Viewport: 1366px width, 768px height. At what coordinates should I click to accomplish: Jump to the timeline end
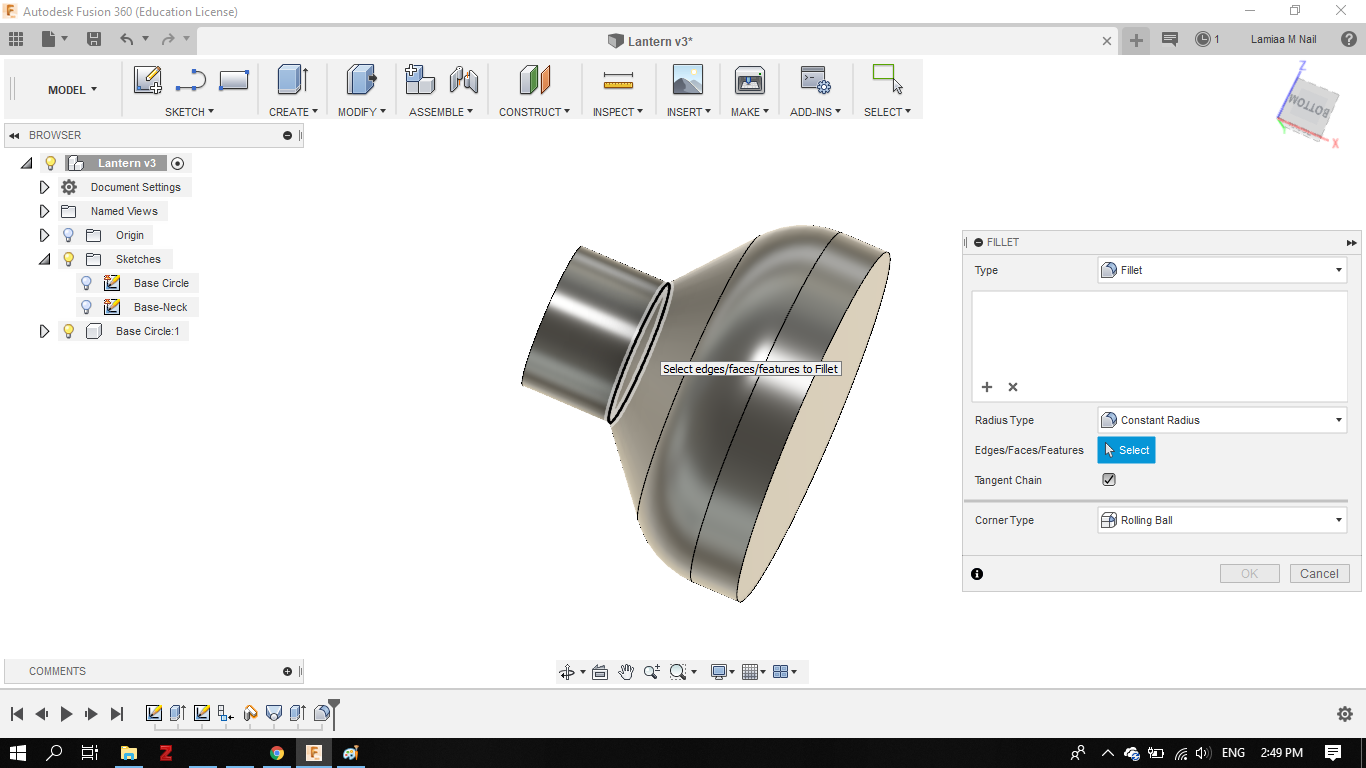(x=117, y=714)
